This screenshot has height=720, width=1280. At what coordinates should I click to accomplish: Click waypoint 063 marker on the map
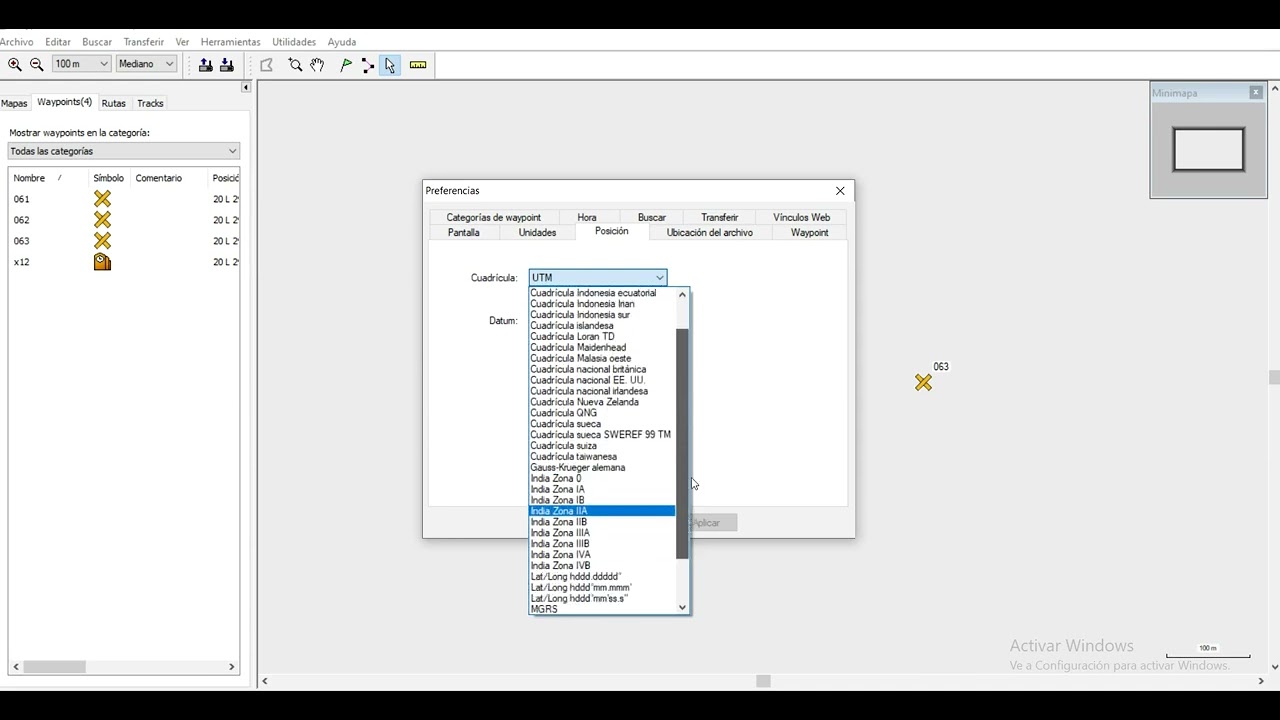923,382
